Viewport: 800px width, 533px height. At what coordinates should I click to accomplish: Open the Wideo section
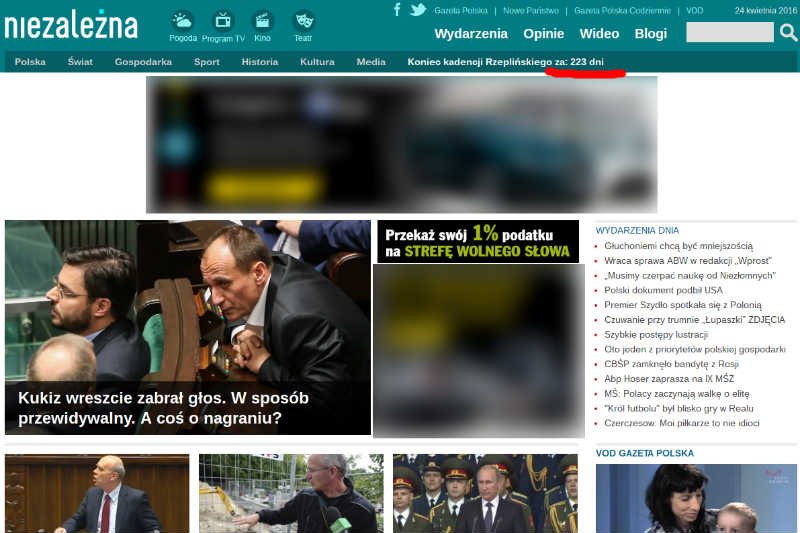(599, 34)
